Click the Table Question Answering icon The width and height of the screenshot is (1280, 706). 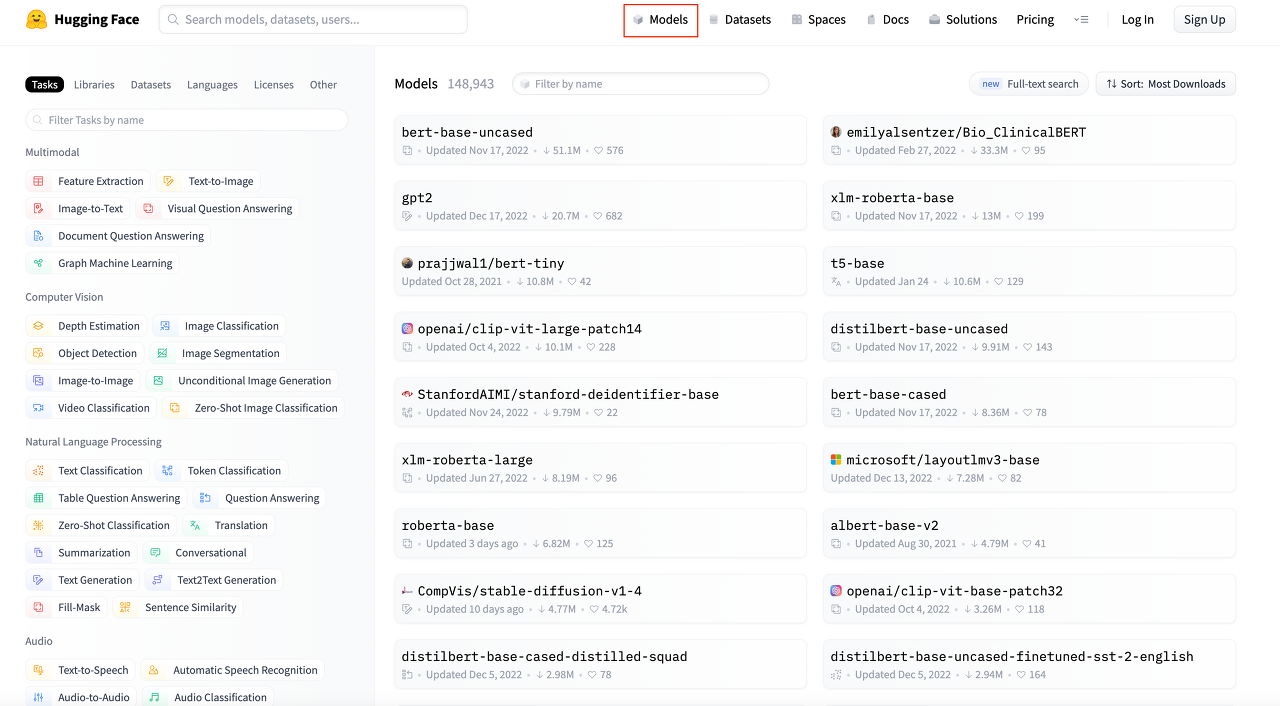38,498
